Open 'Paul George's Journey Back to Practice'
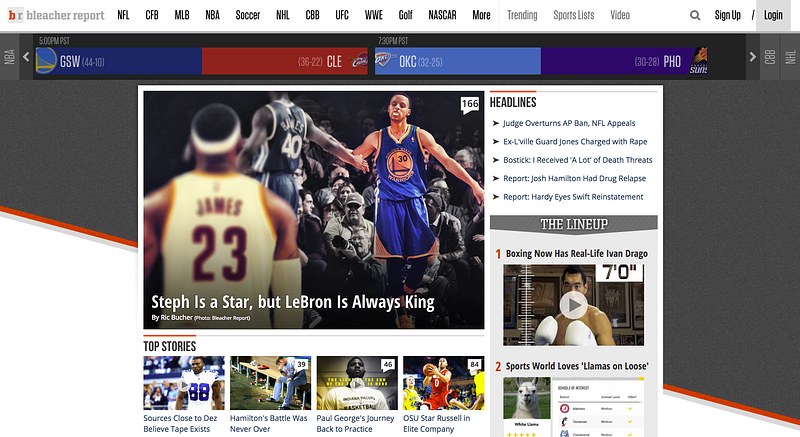This screenshot has height=437, width=800. [356, 423]
